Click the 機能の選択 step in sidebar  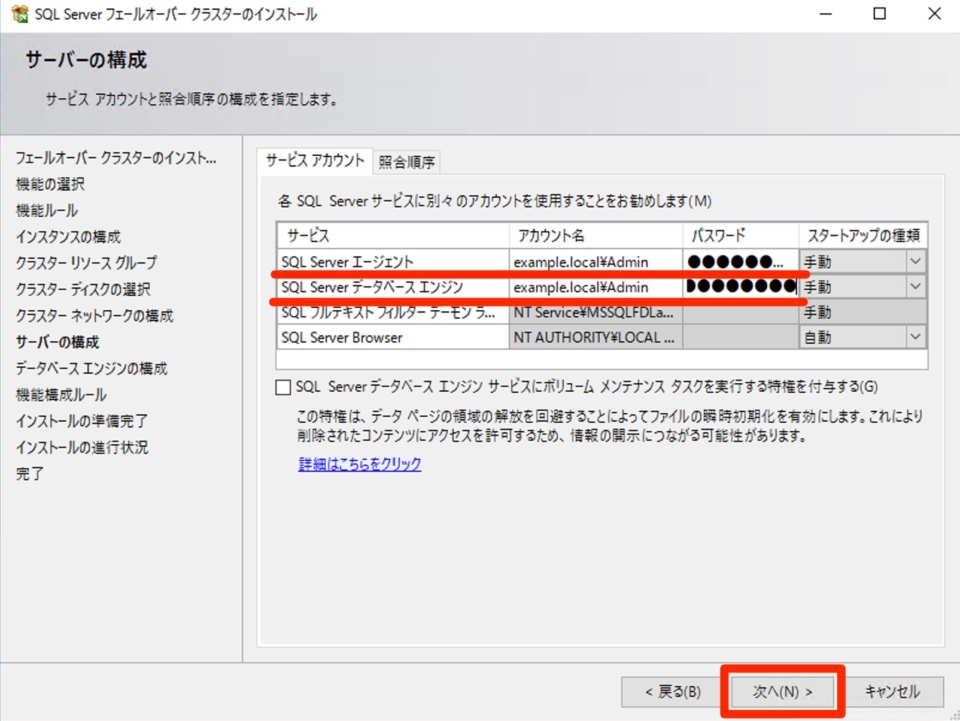point(50,184)
